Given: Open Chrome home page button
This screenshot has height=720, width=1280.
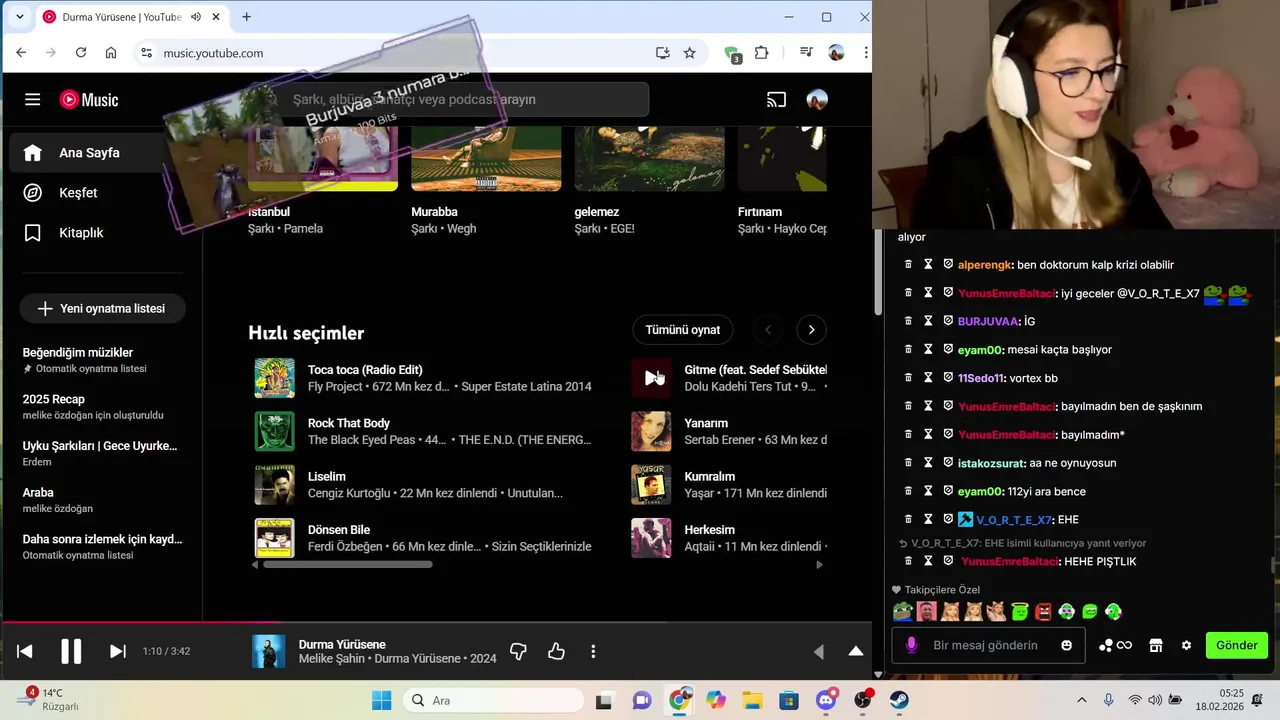Looking at the screenshot, I should pyautogui.click(x=111, y=53).
